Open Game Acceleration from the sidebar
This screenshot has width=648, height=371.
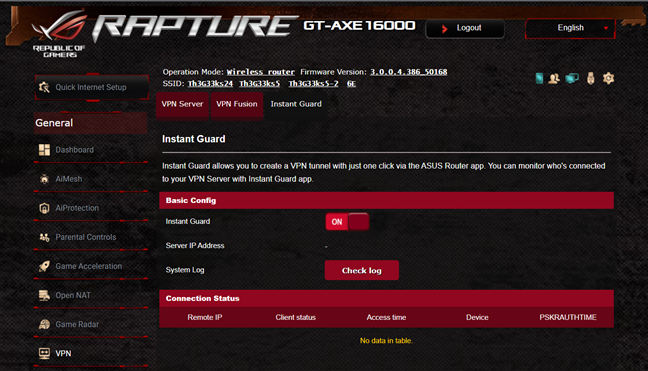click(x=91, y=266)
